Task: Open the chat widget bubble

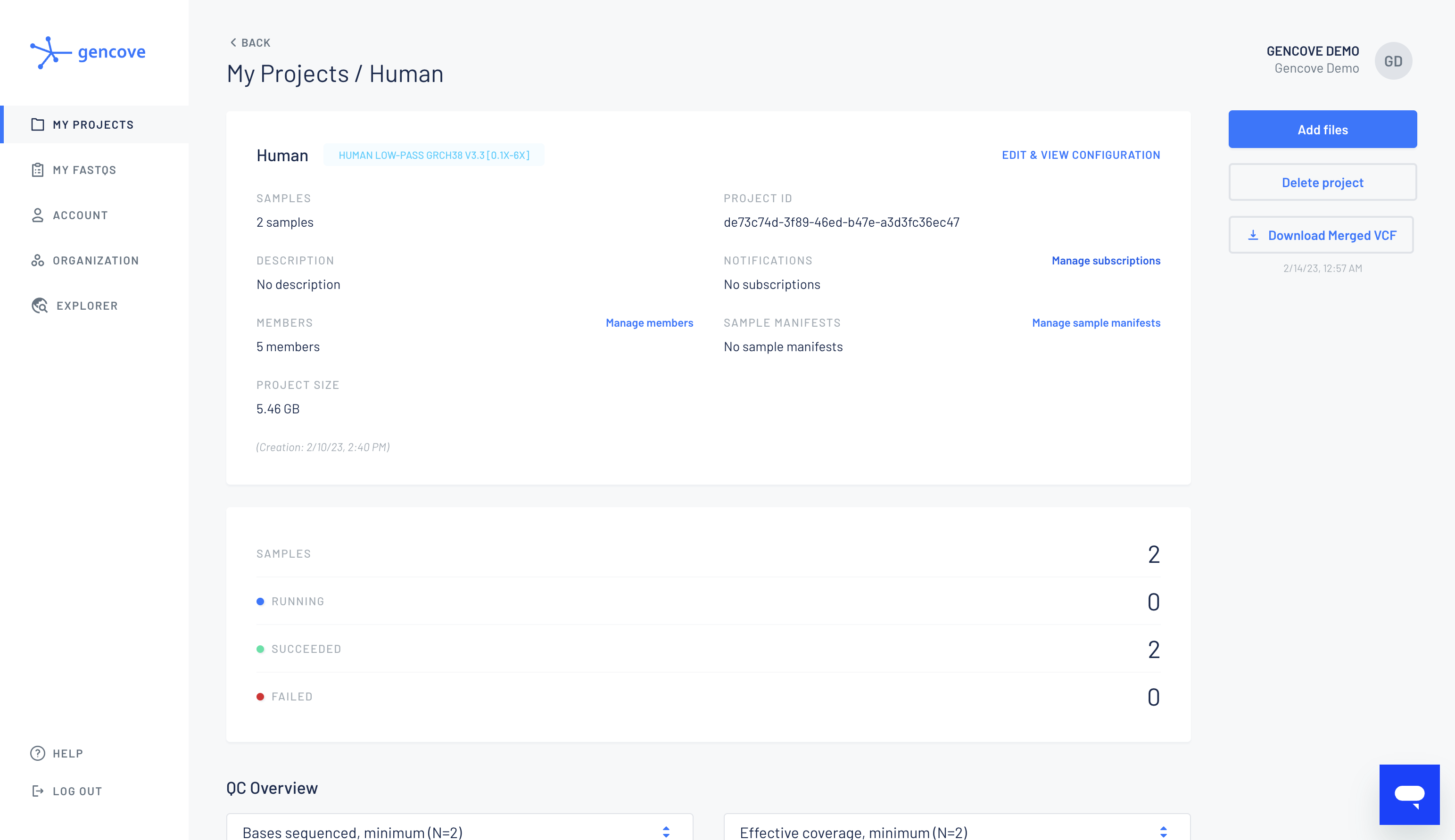Action: point(1409,794)
